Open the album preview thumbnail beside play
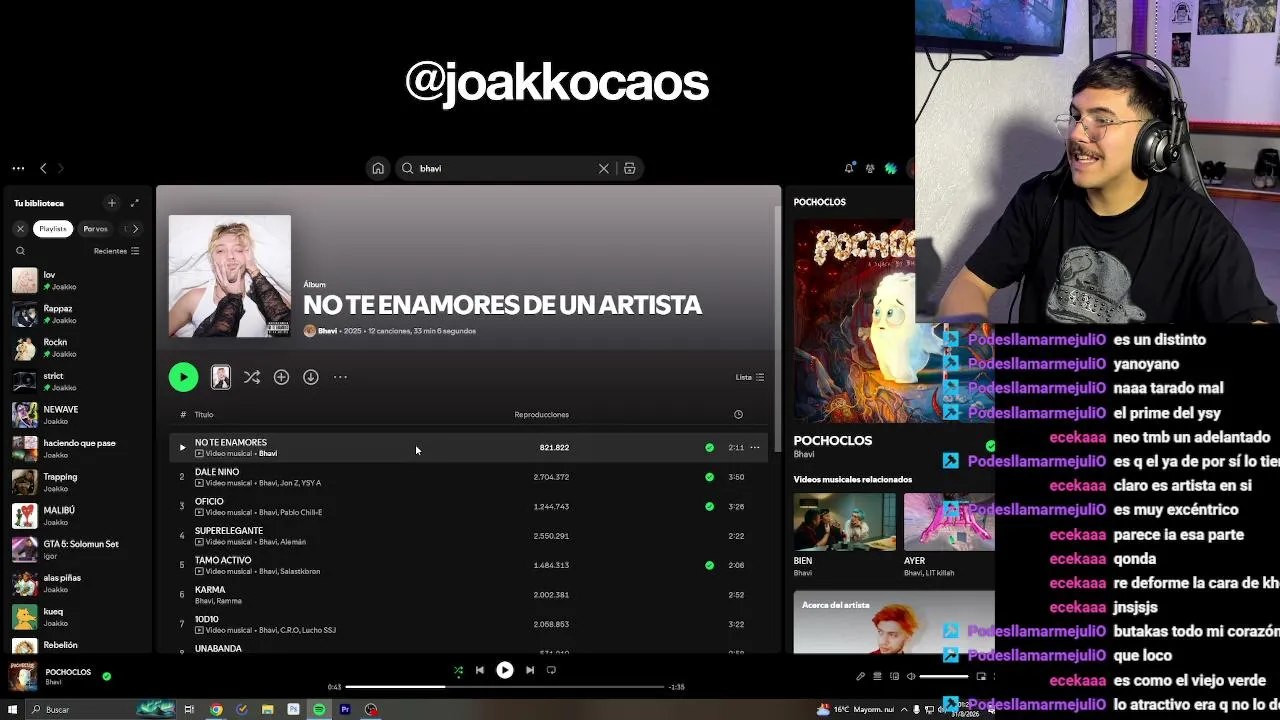This screenshot has width=1280, height=720. (x=221, y=377)
